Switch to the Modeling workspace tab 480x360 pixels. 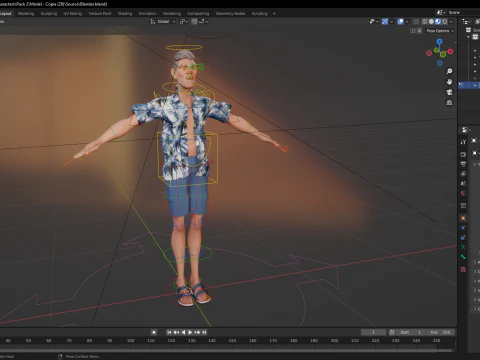click(26, 14)
